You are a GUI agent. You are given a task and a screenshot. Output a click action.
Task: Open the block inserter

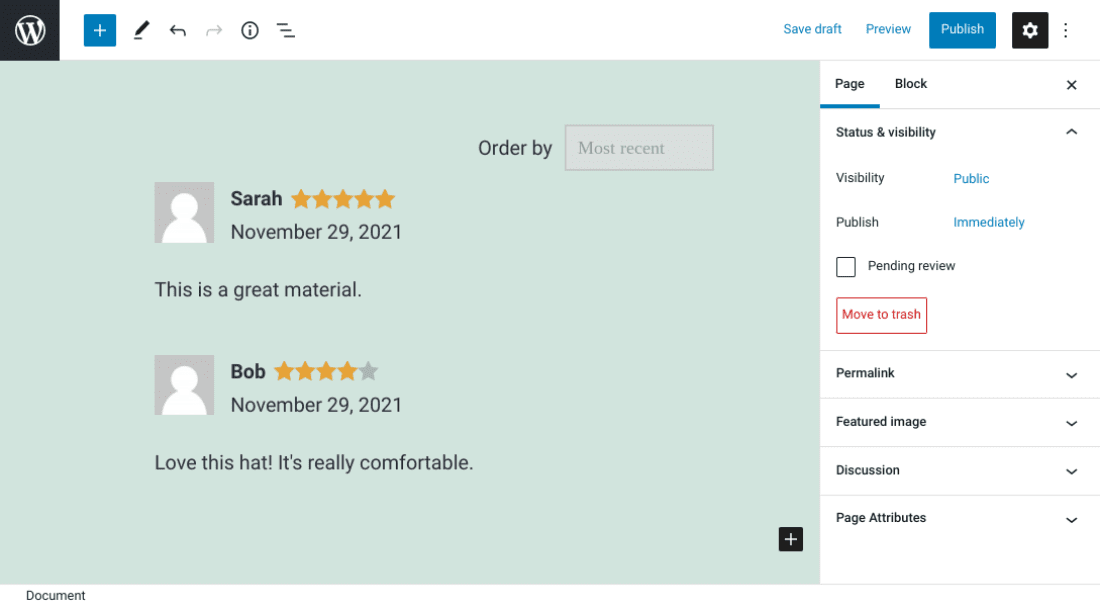click(99, 30)
